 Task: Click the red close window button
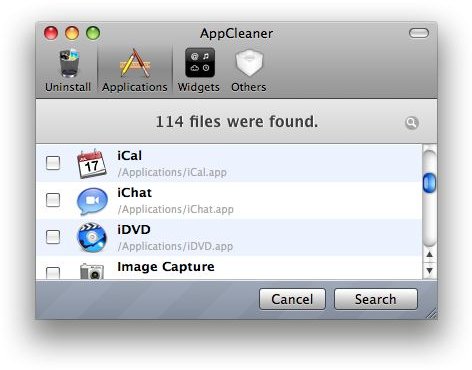(51, 33)
